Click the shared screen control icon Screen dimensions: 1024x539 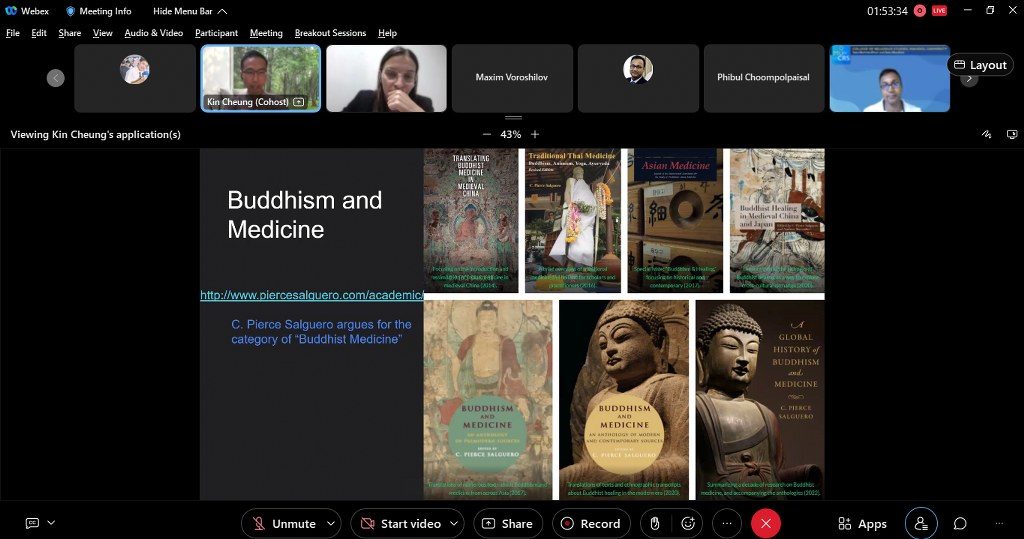1012,134
